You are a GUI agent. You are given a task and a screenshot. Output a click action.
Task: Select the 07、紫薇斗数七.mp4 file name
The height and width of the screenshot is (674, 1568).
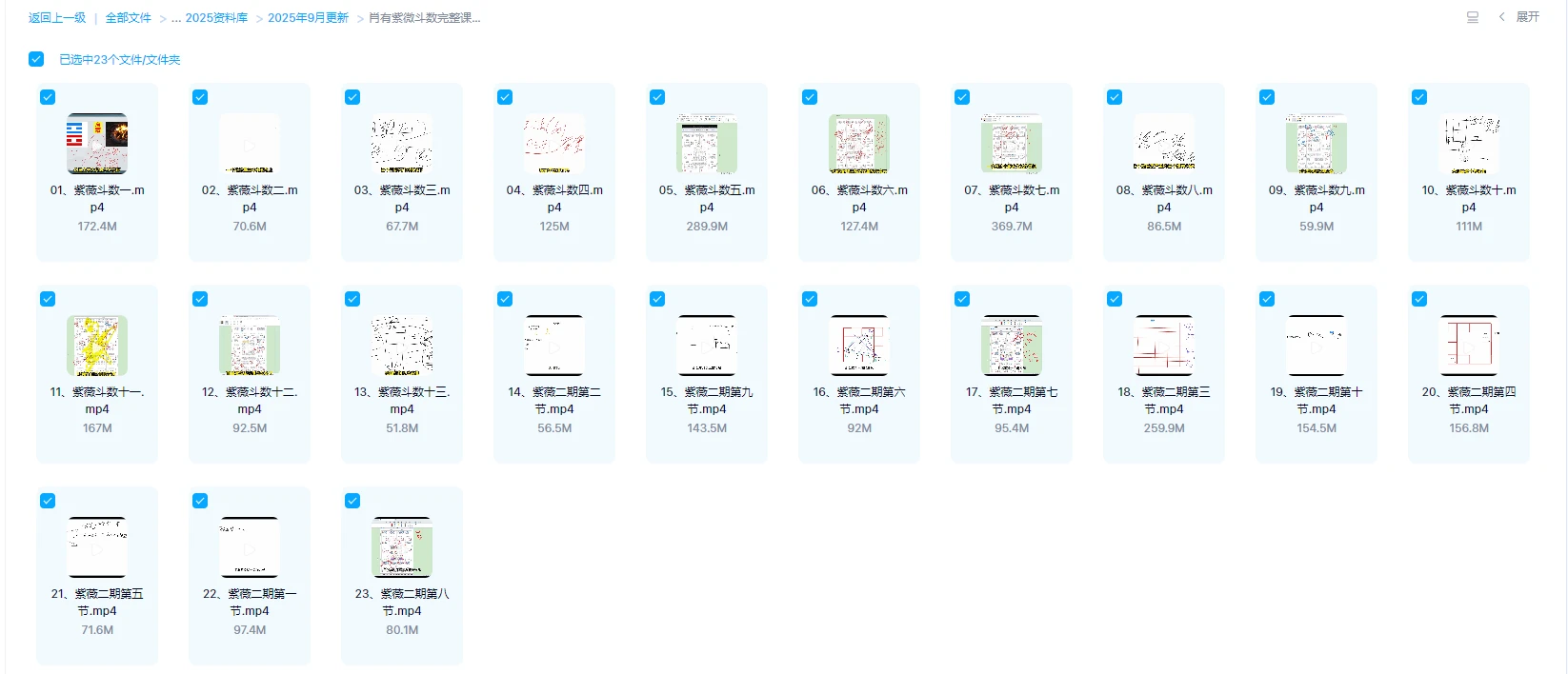pos(1012,198)
